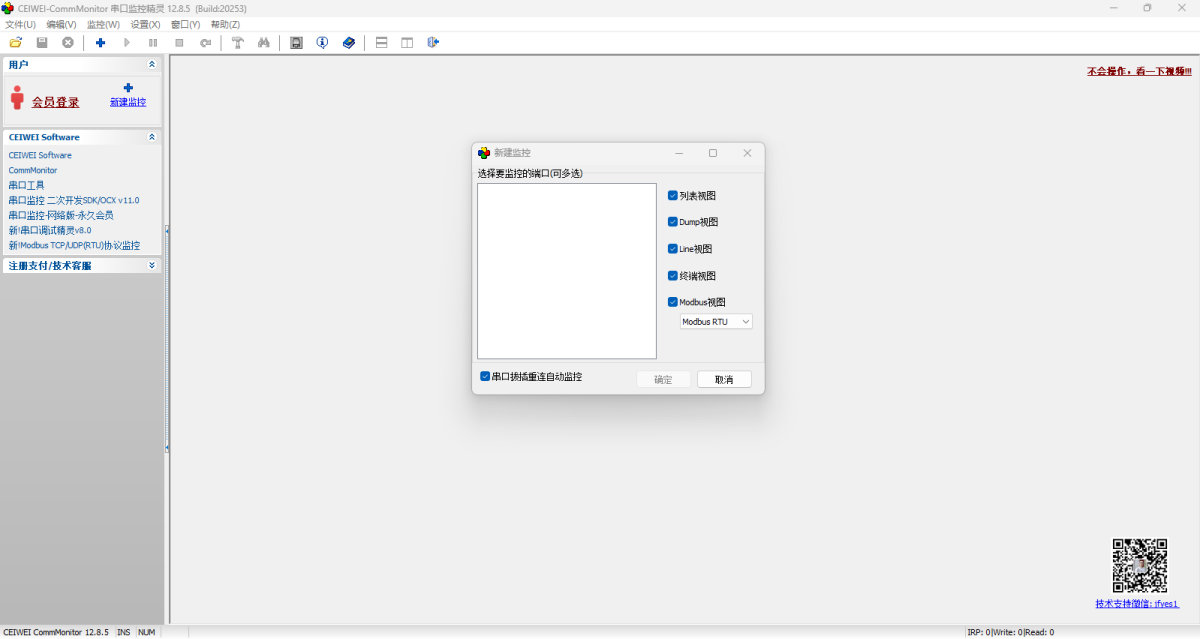Image resolution: width=1200 pixels, height=639 pixels.
Task: Click the 会员登录 link
Action: click(55, 102)
